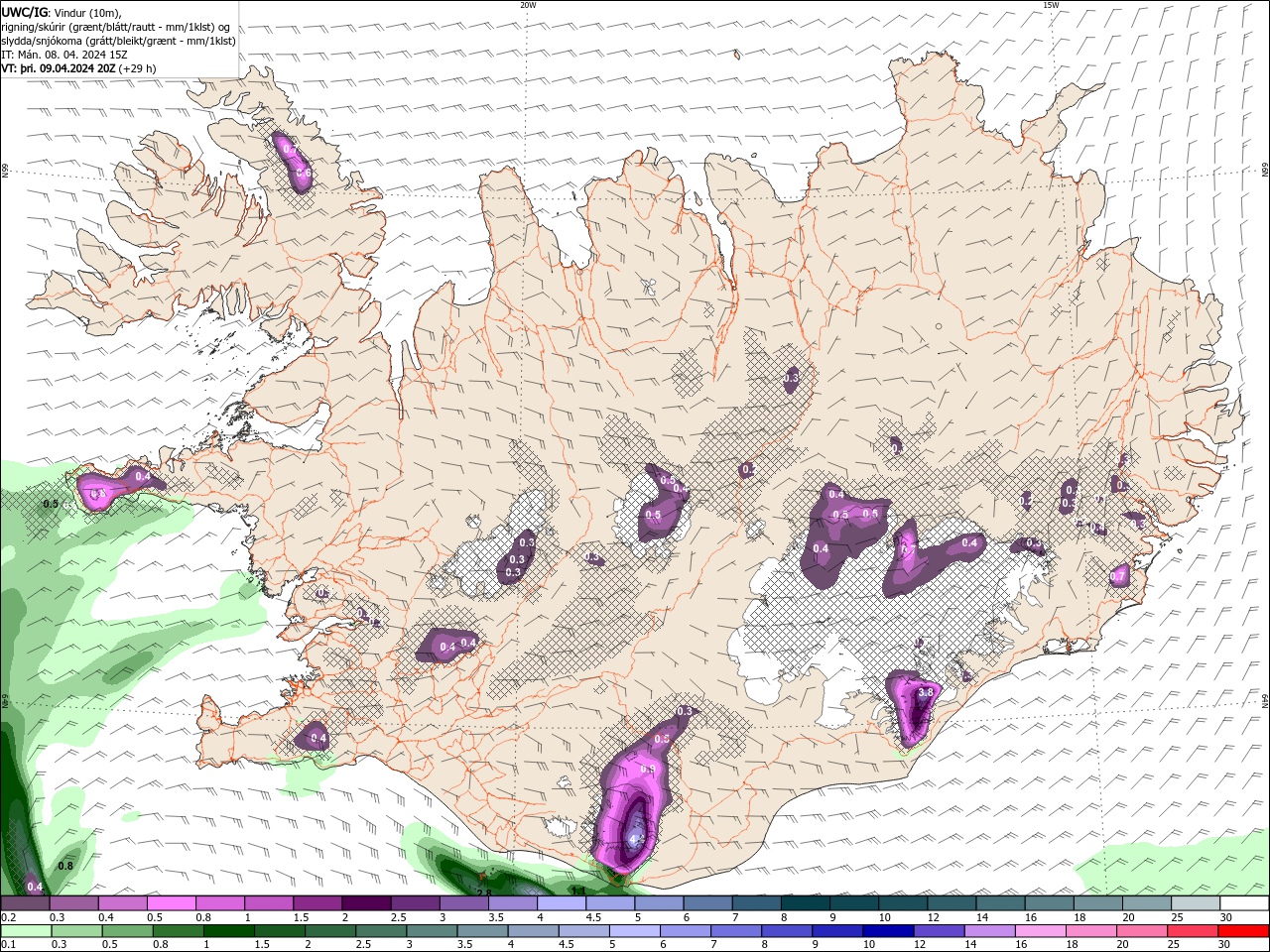Viewport: 1270px width, 952px height.
Task: Pick the bright red rain swatch labelled 30
Action: (x=1245, y=931)
